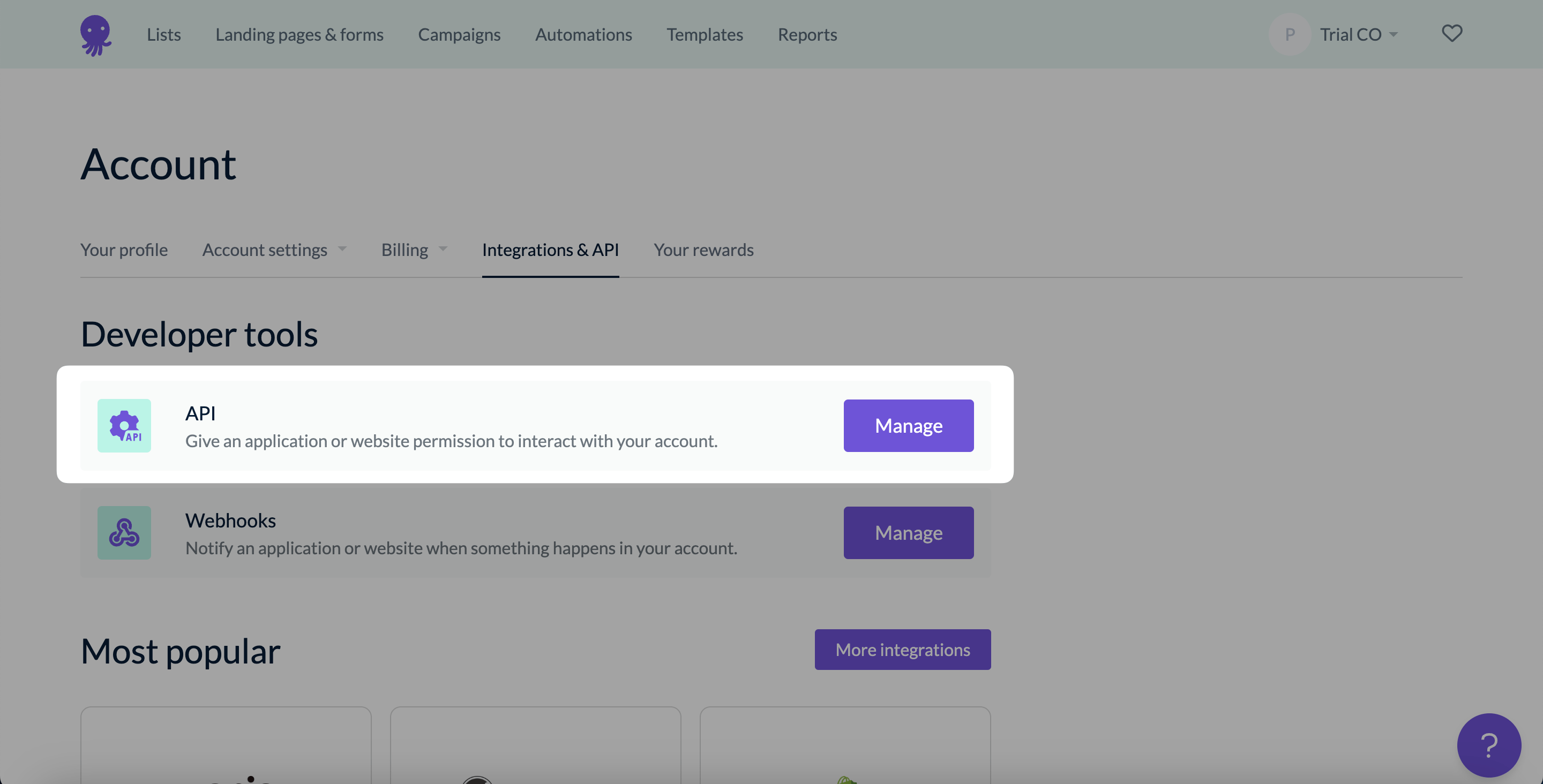Click the user profile avatar icon
Screen dimensions: 1543x784
click(x=1290, y=34)
